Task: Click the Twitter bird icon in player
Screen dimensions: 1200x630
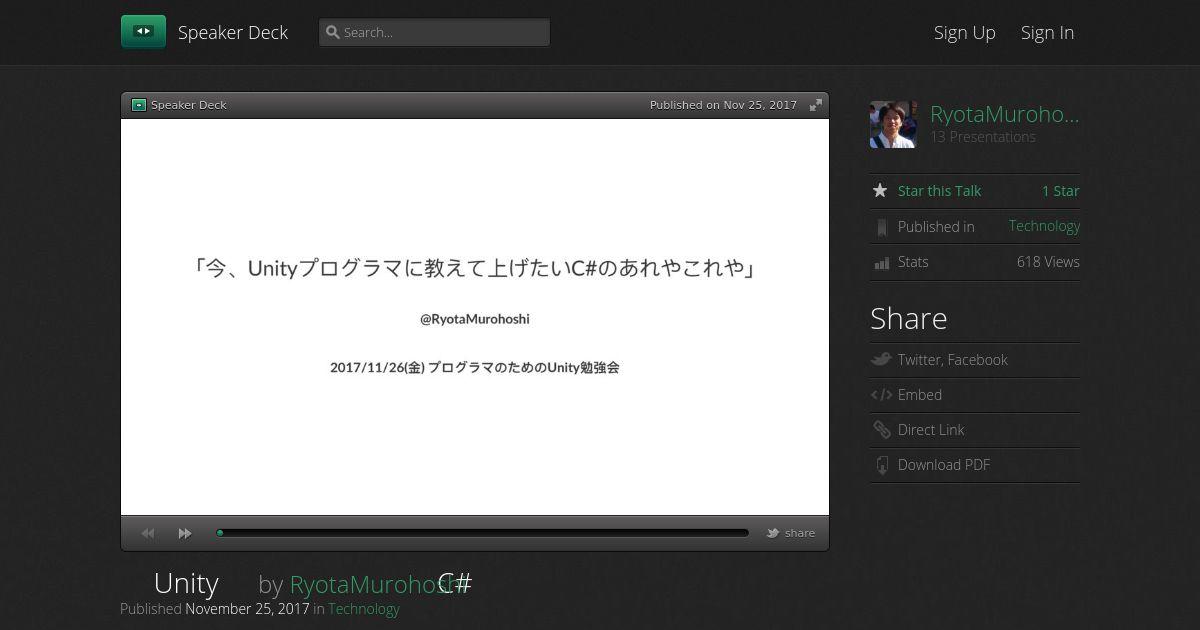Action: [x=773, y=533]
